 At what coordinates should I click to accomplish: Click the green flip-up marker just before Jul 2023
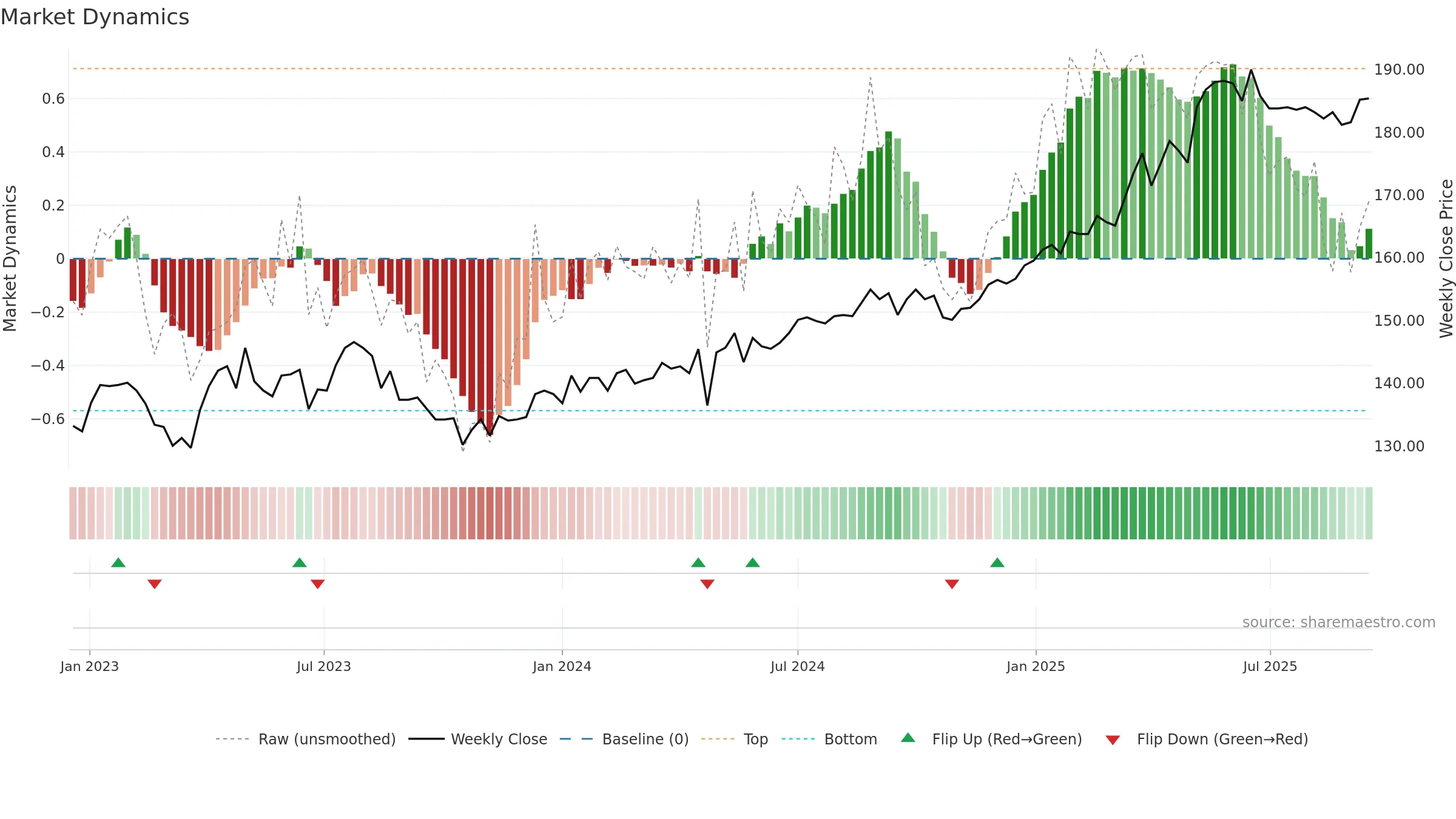pos(300,562)
